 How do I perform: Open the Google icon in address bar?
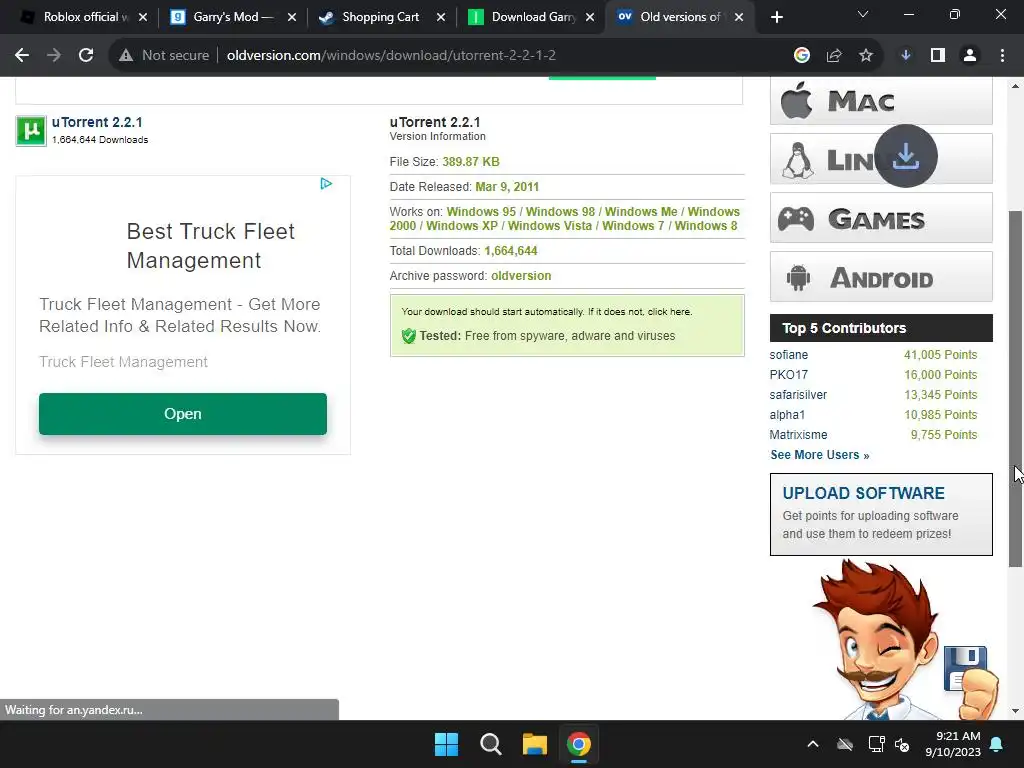[802, 56]
